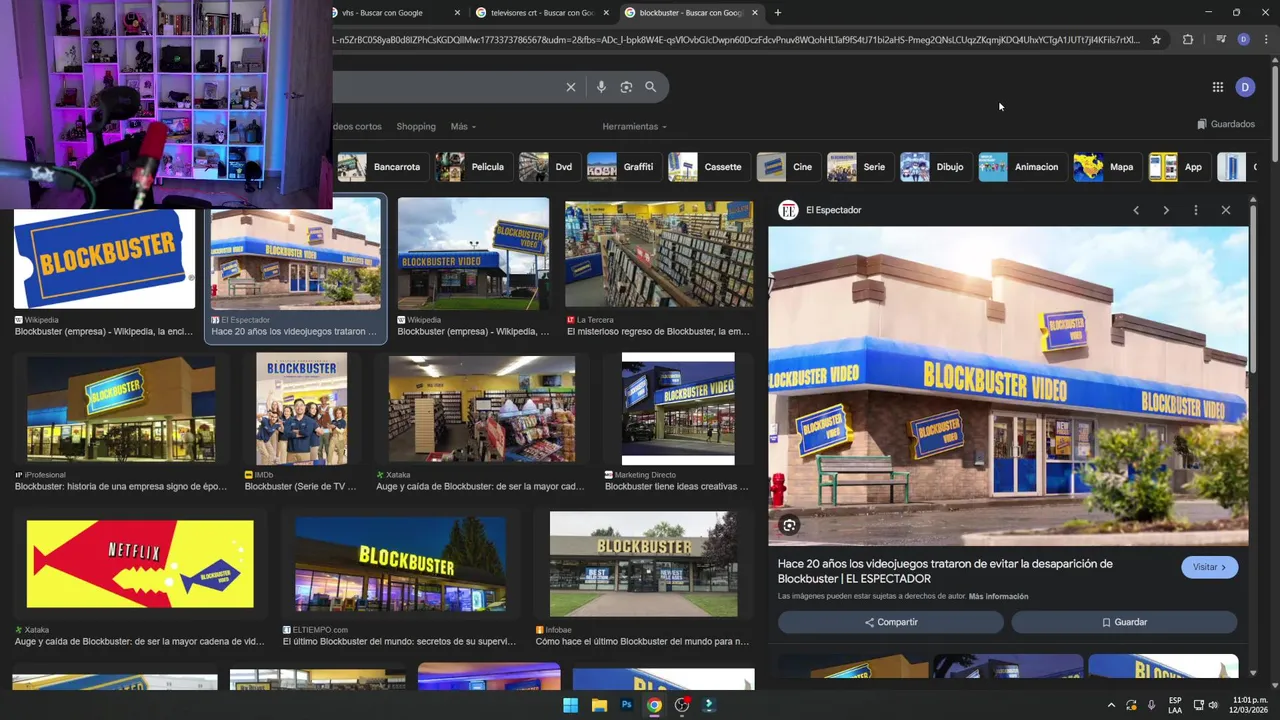Open more options in image preview panel
Screen dimensions: 1280x720
1196,210
